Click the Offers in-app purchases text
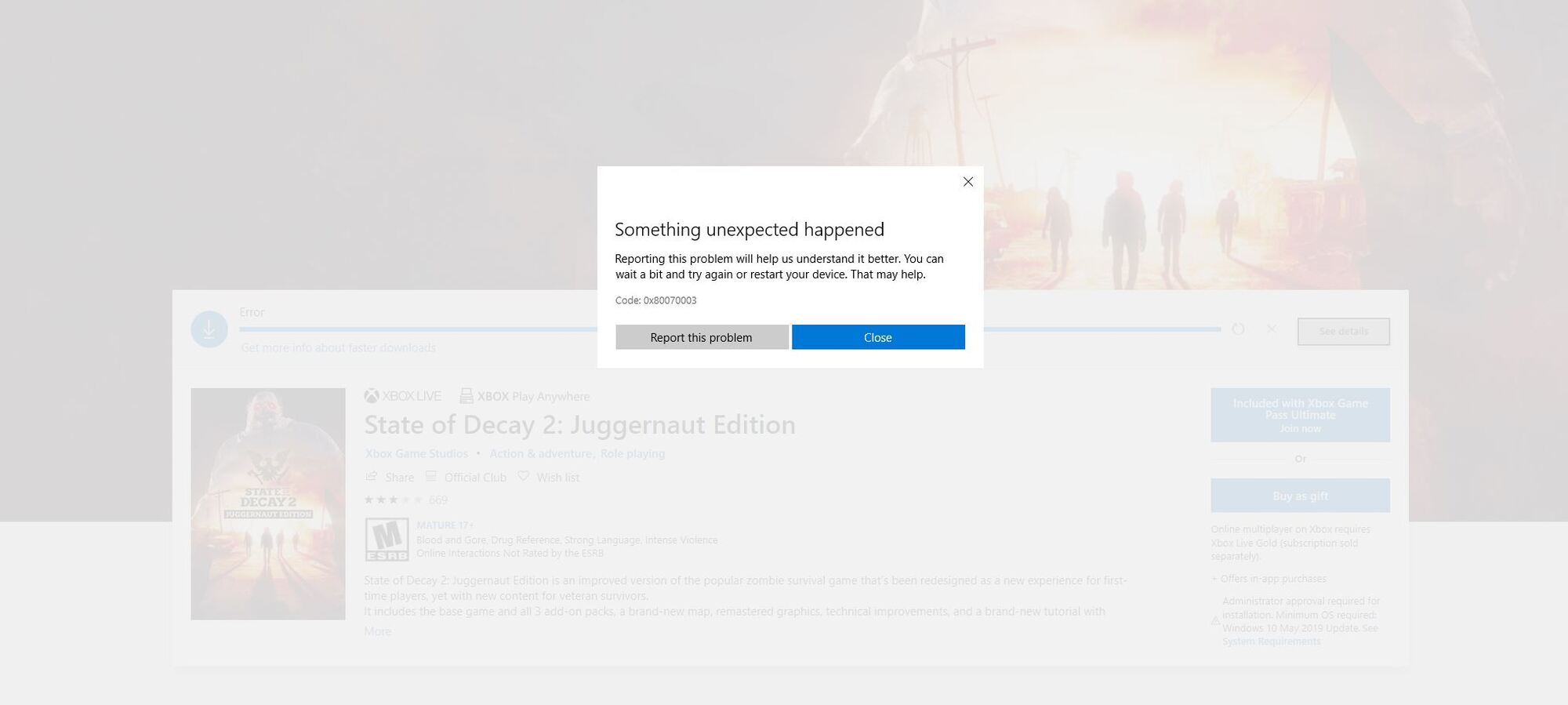 pos(1269,579)
